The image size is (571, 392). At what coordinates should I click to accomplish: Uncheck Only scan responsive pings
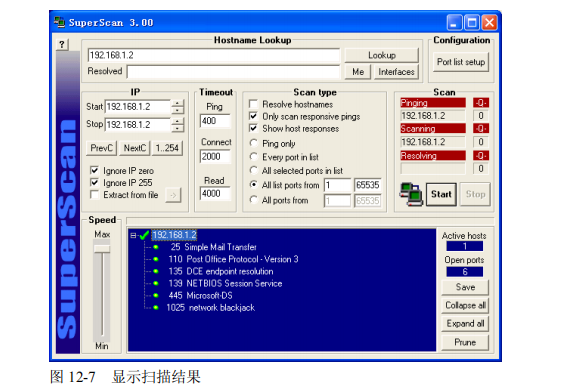pos(253,116)
